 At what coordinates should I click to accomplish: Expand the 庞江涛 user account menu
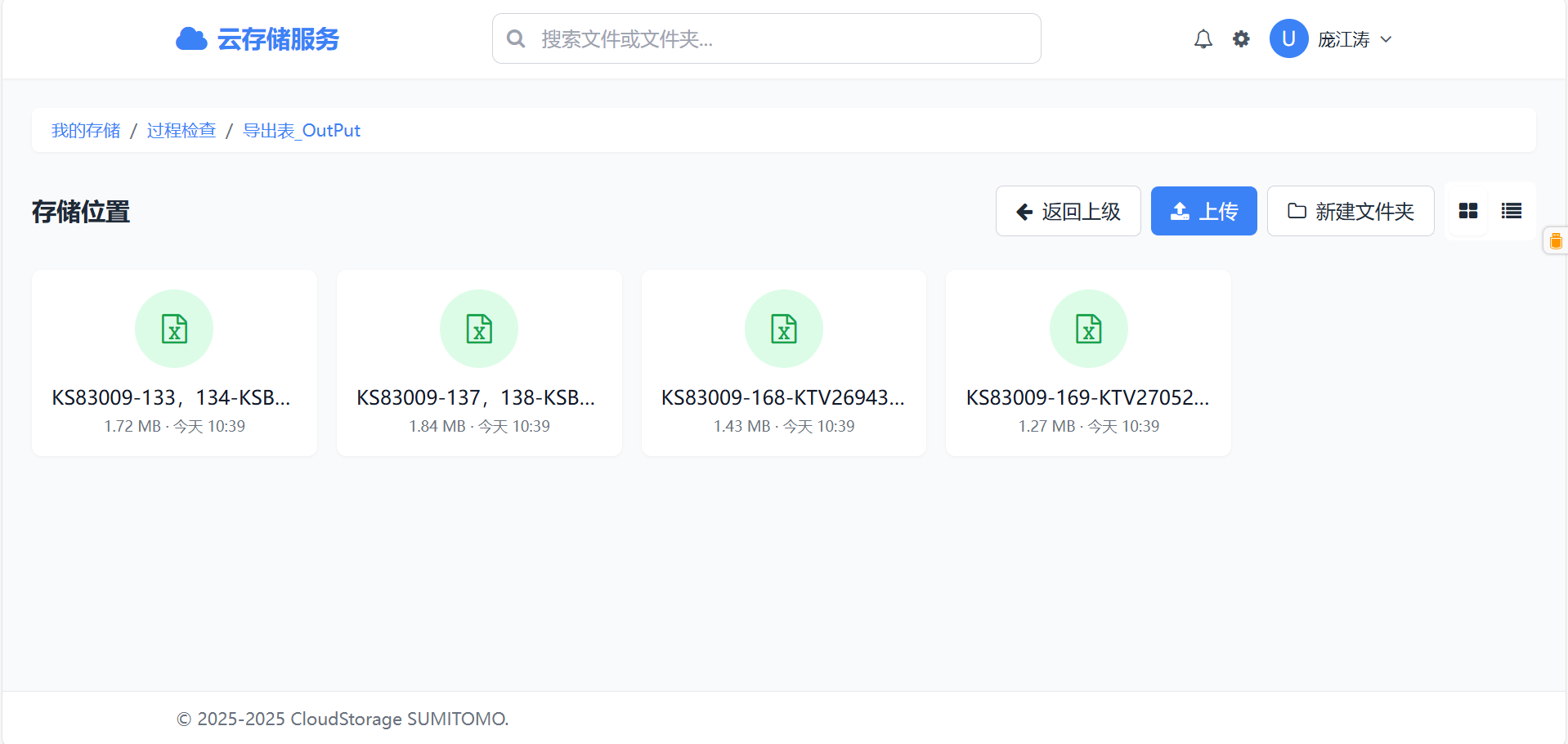point(1355,39)
